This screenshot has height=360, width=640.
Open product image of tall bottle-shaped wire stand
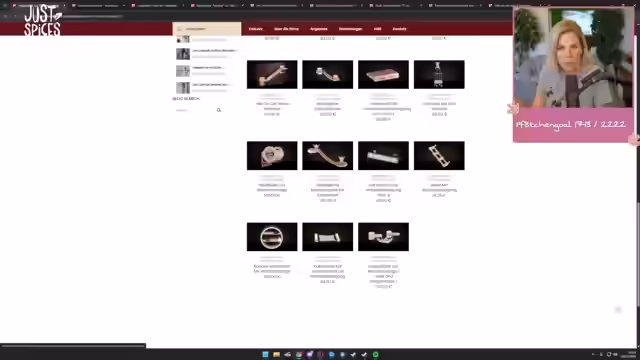439,74
